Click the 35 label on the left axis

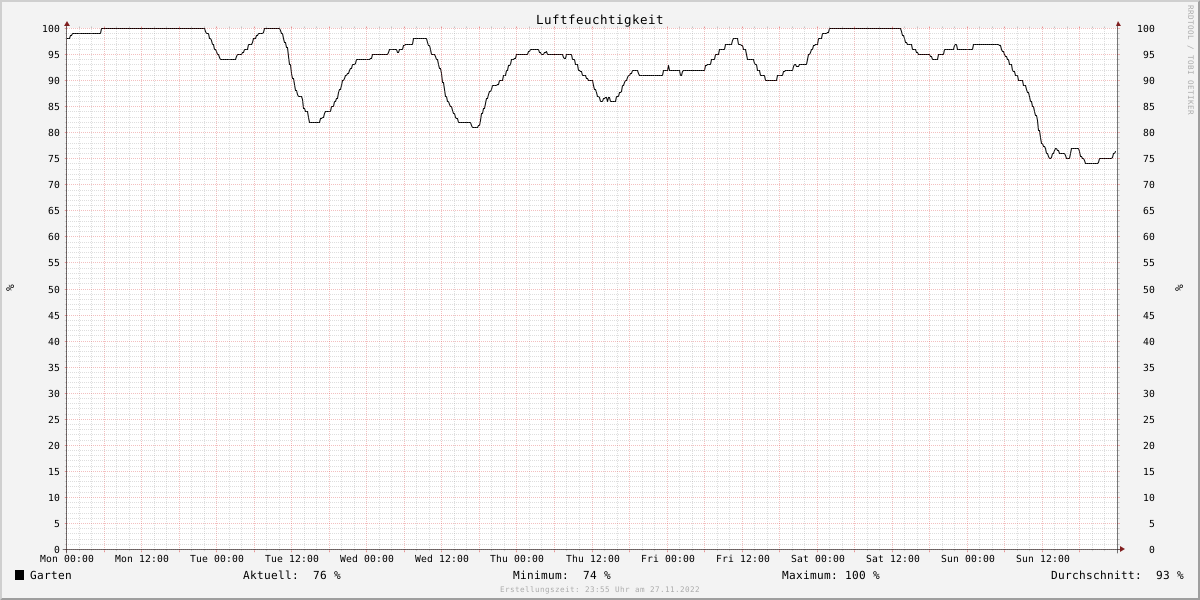(x=54, y=367)
